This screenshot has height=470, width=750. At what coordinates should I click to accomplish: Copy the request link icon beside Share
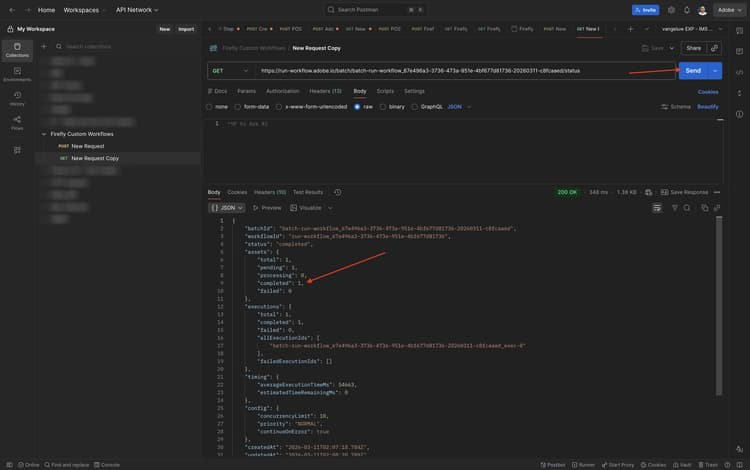coord(714,48)
